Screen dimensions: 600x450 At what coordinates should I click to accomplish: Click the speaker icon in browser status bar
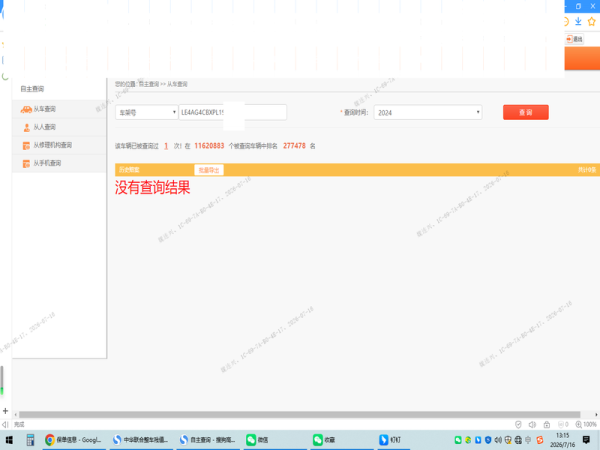coord(532,424)
